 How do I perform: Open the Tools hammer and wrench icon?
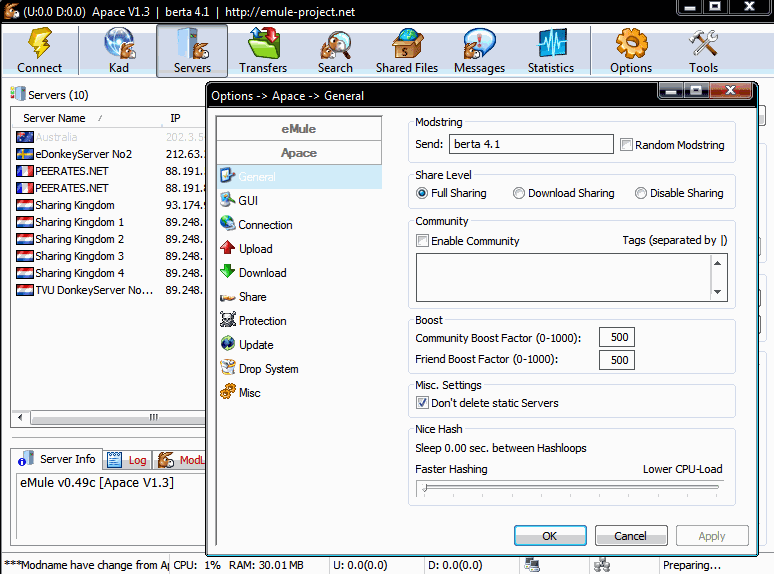coord(703,43)
